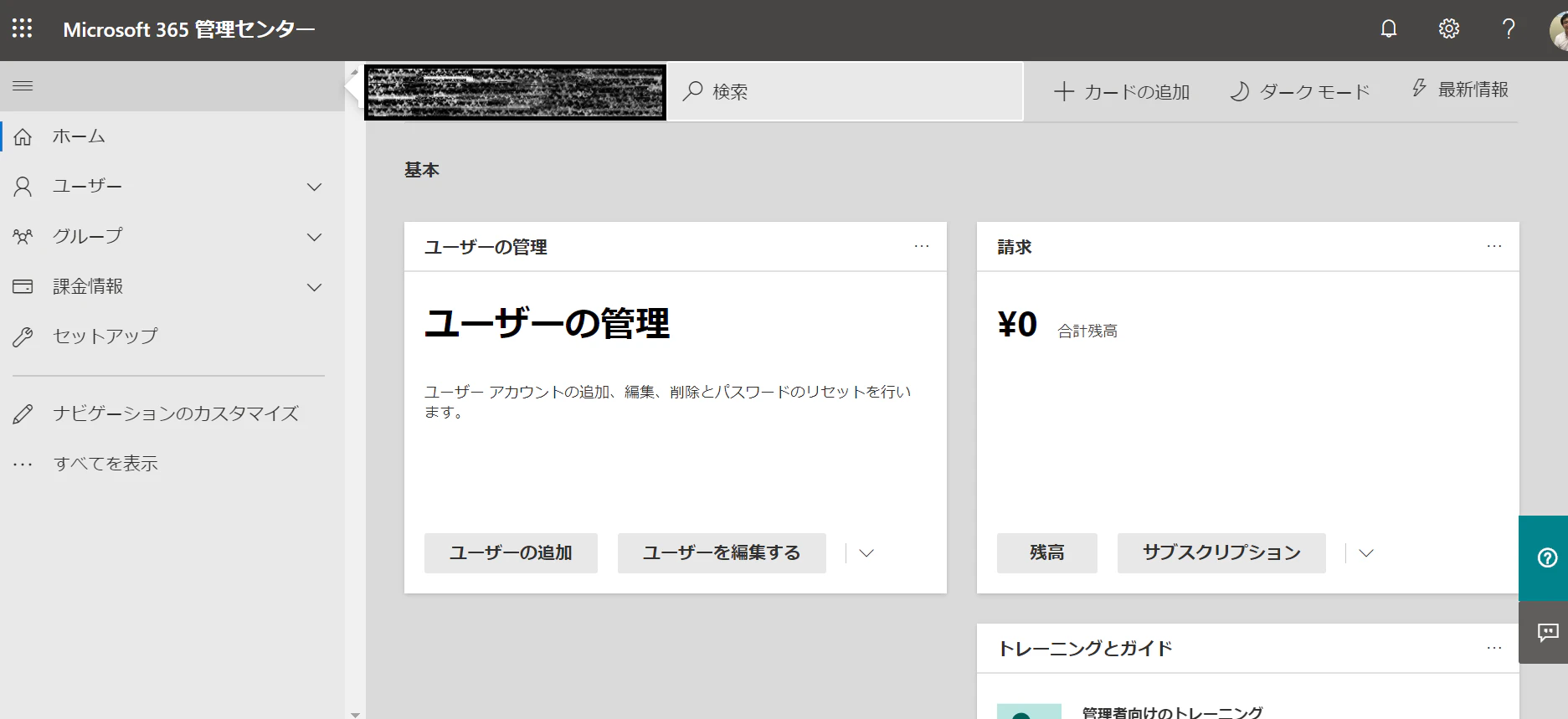Open the app launcher waffle icon
This screenshot has width=1568, height=719.
(22, 28)
